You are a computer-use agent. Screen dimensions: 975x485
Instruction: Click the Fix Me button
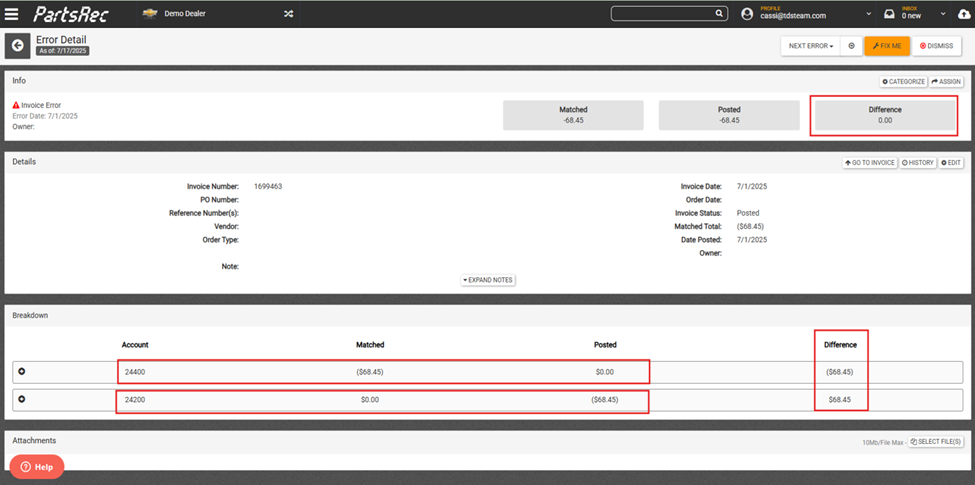pos(887,46)
